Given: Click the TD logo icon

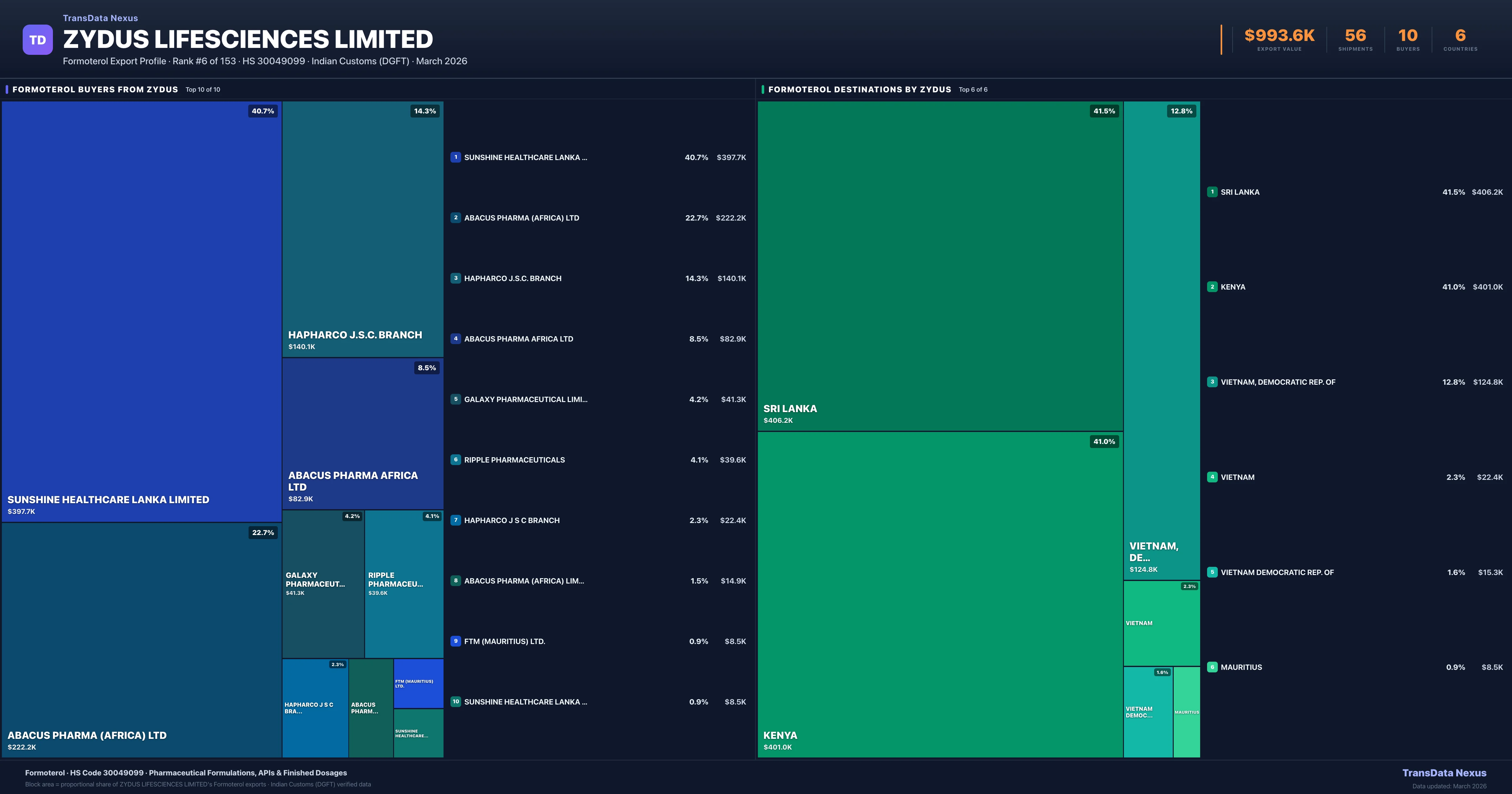Looking at the screenshot, I should click(37, 40).
